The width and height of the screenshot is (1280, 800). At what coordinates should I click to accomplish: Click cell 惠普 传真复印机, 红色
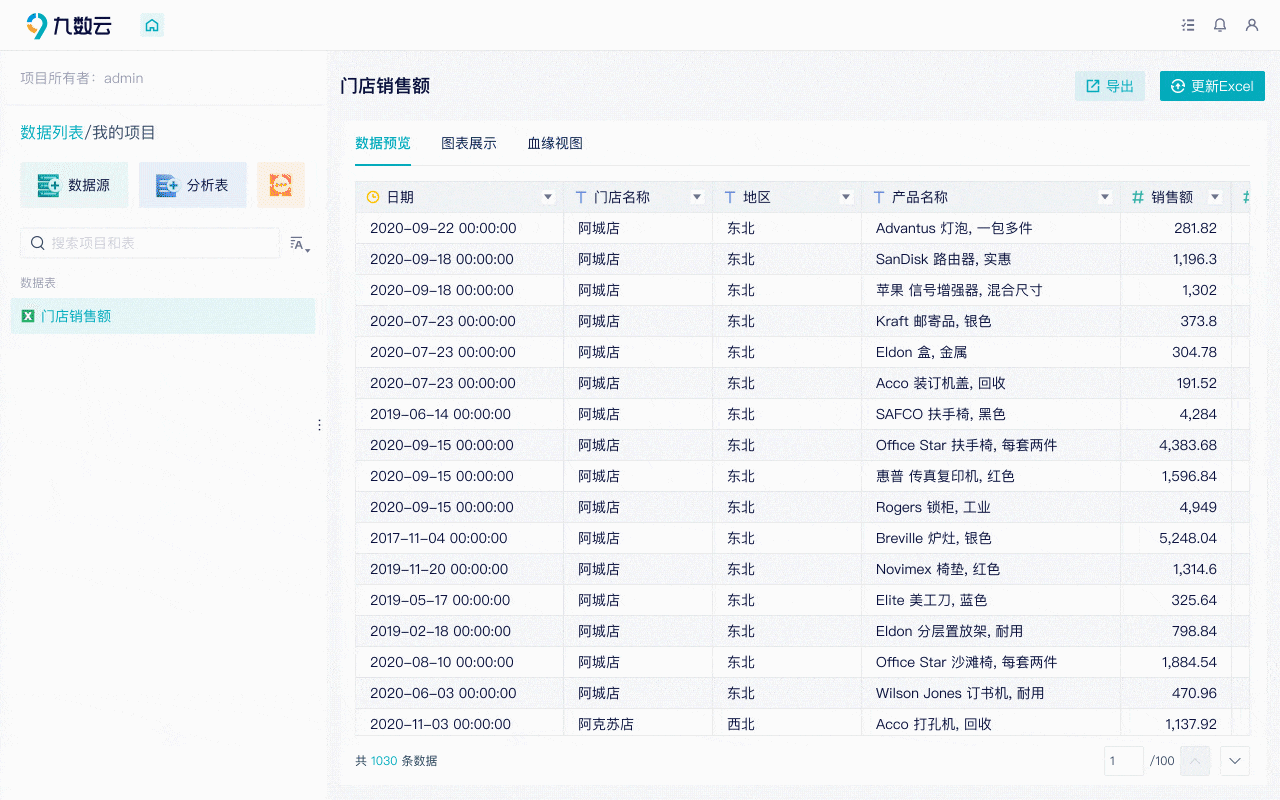point(990,476)
